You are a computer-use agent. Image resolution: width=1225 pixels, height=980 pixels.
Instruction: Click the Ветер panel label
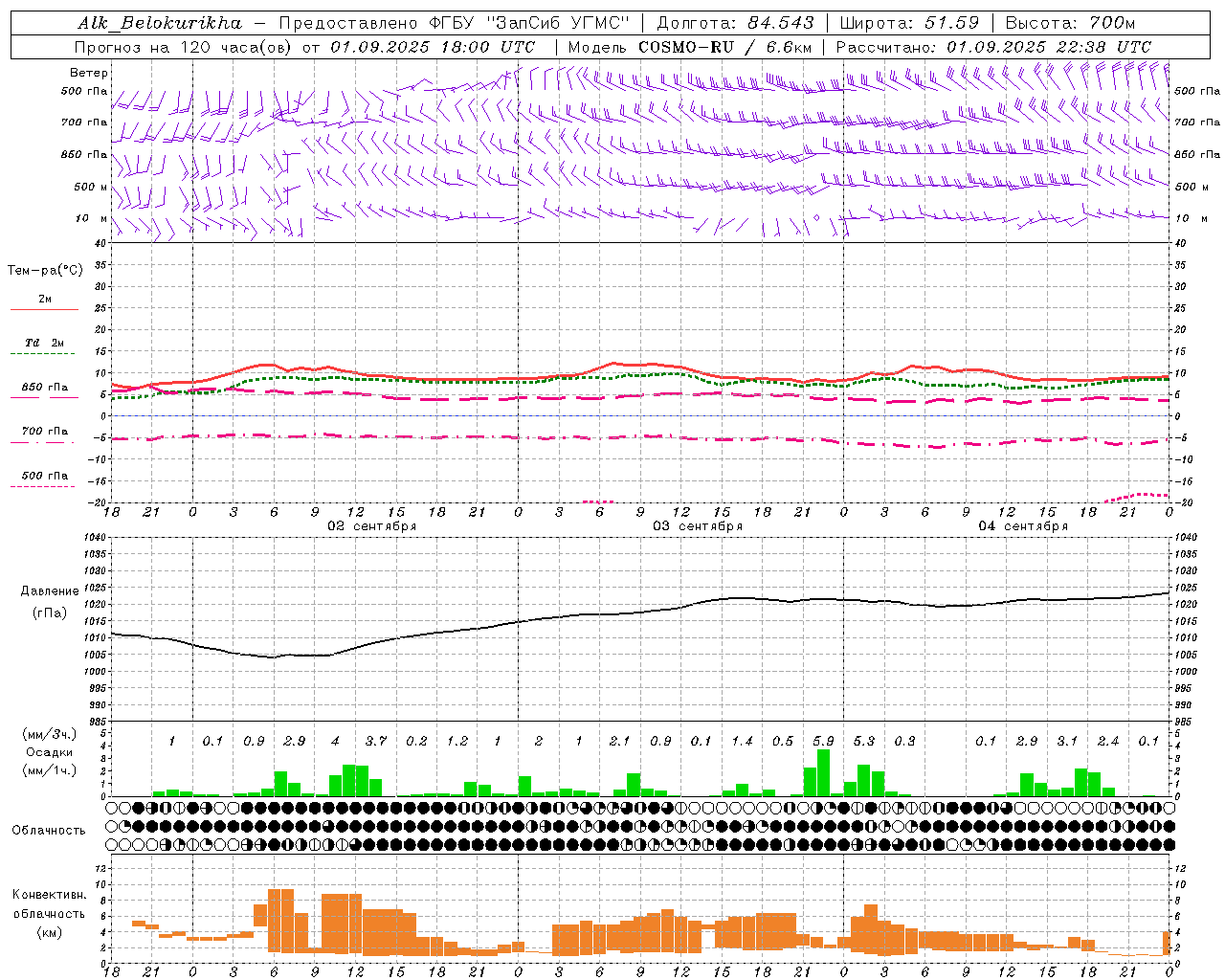89,73
